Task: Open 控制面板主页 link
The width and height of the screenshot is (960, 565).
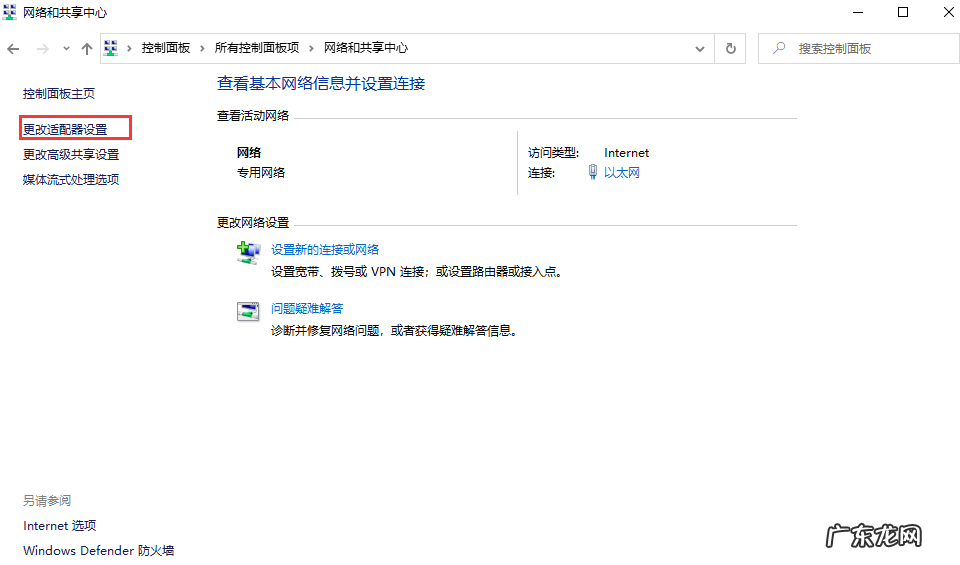Action: point(59,94)
